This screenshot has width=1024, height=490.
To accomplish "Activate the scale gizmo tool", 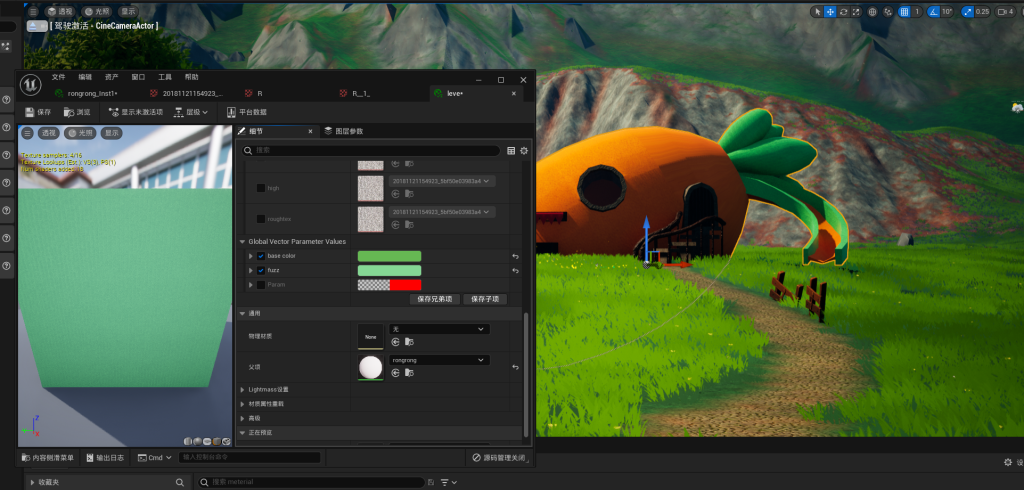I will 856,12.
